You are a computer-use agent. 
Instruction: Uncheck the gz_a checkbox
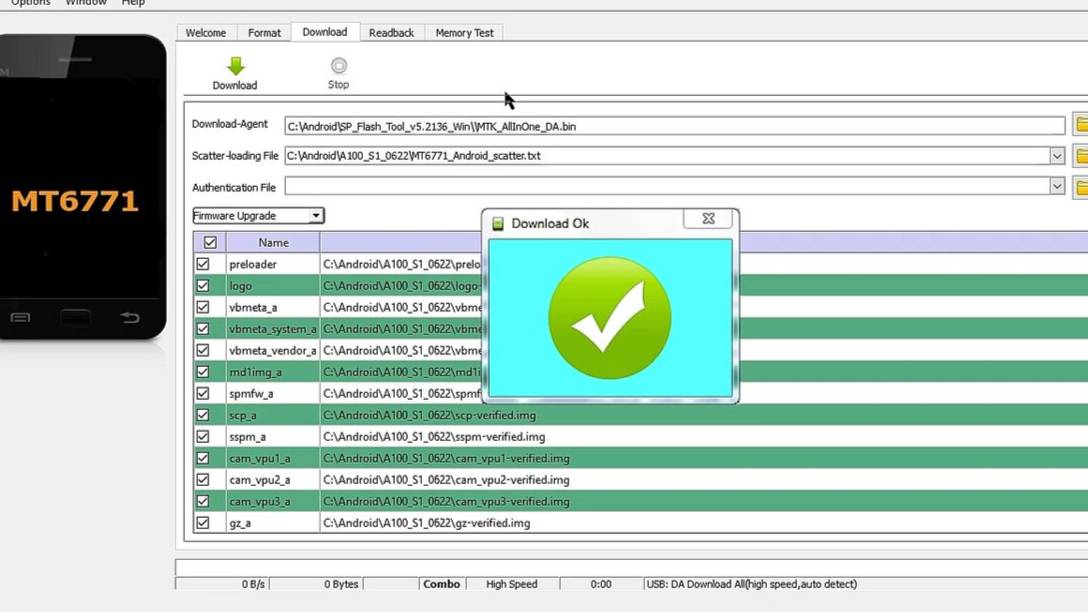[203, 522]
